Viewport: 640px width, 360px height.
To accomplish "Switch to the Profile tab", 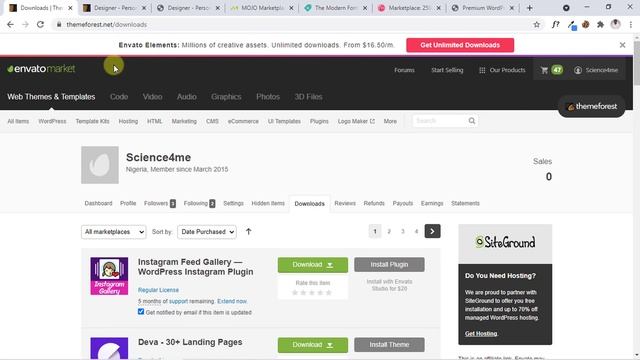I will 128,203.
